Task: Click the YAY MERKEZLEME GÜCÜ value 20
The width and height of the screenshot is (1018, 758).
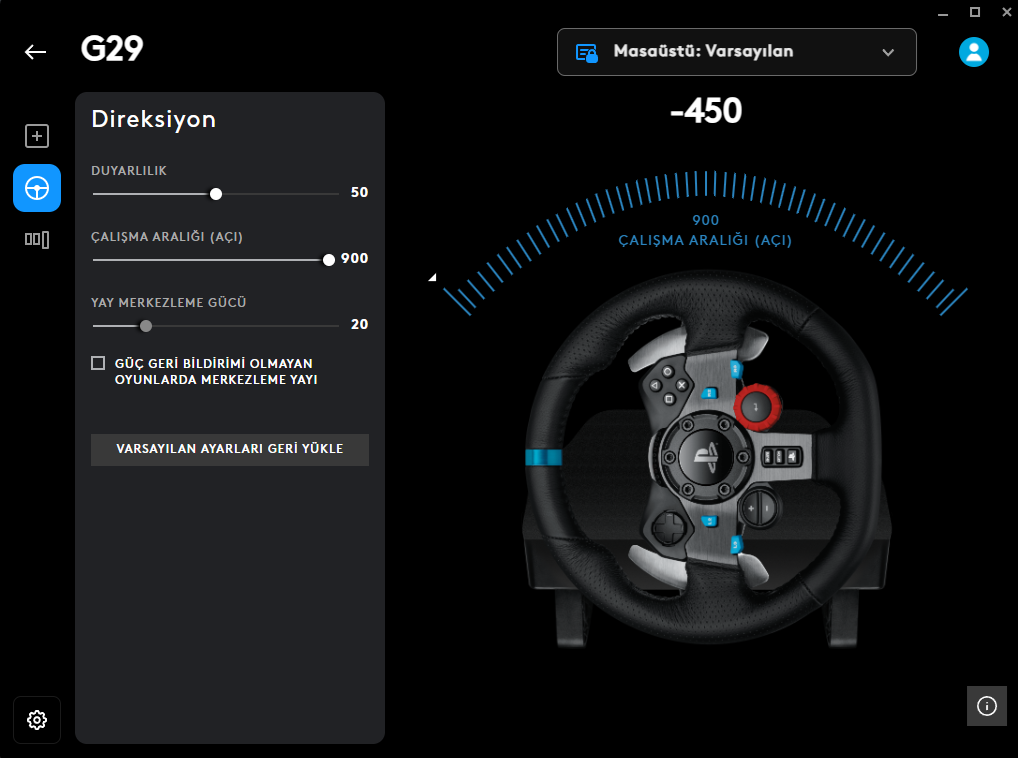Action: click(x=359, y=324)
